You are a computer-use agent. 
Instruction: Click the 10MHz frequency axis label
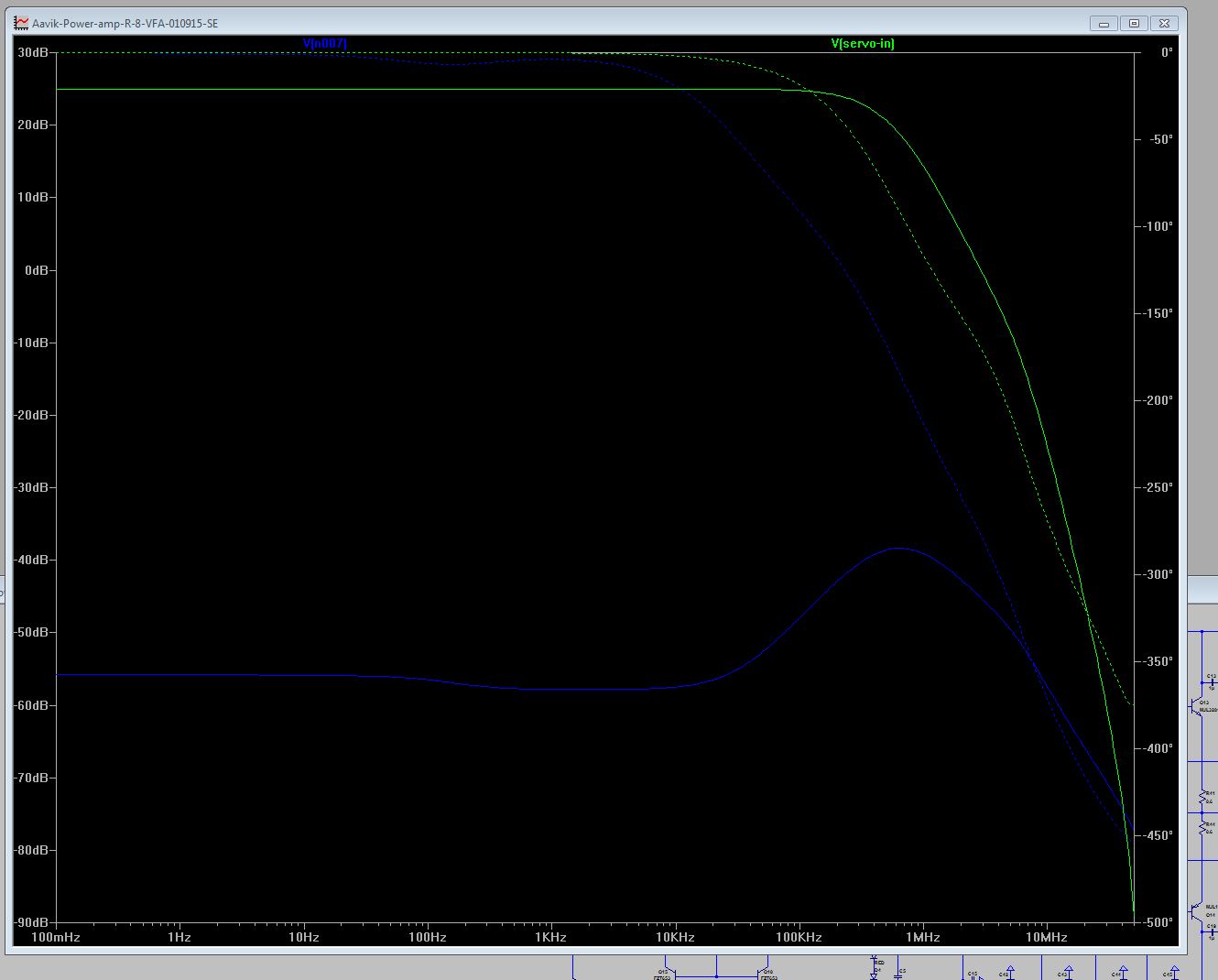[x=1046, y=937]
